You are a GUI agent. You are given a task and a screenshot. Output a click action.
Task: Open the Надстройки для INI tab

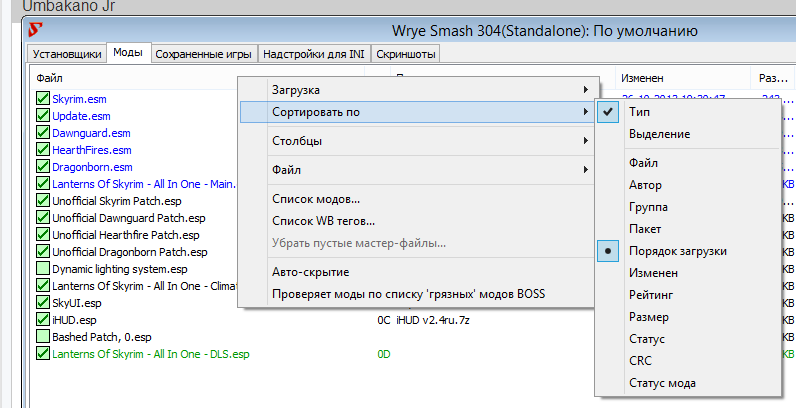(x=314, y=54)
